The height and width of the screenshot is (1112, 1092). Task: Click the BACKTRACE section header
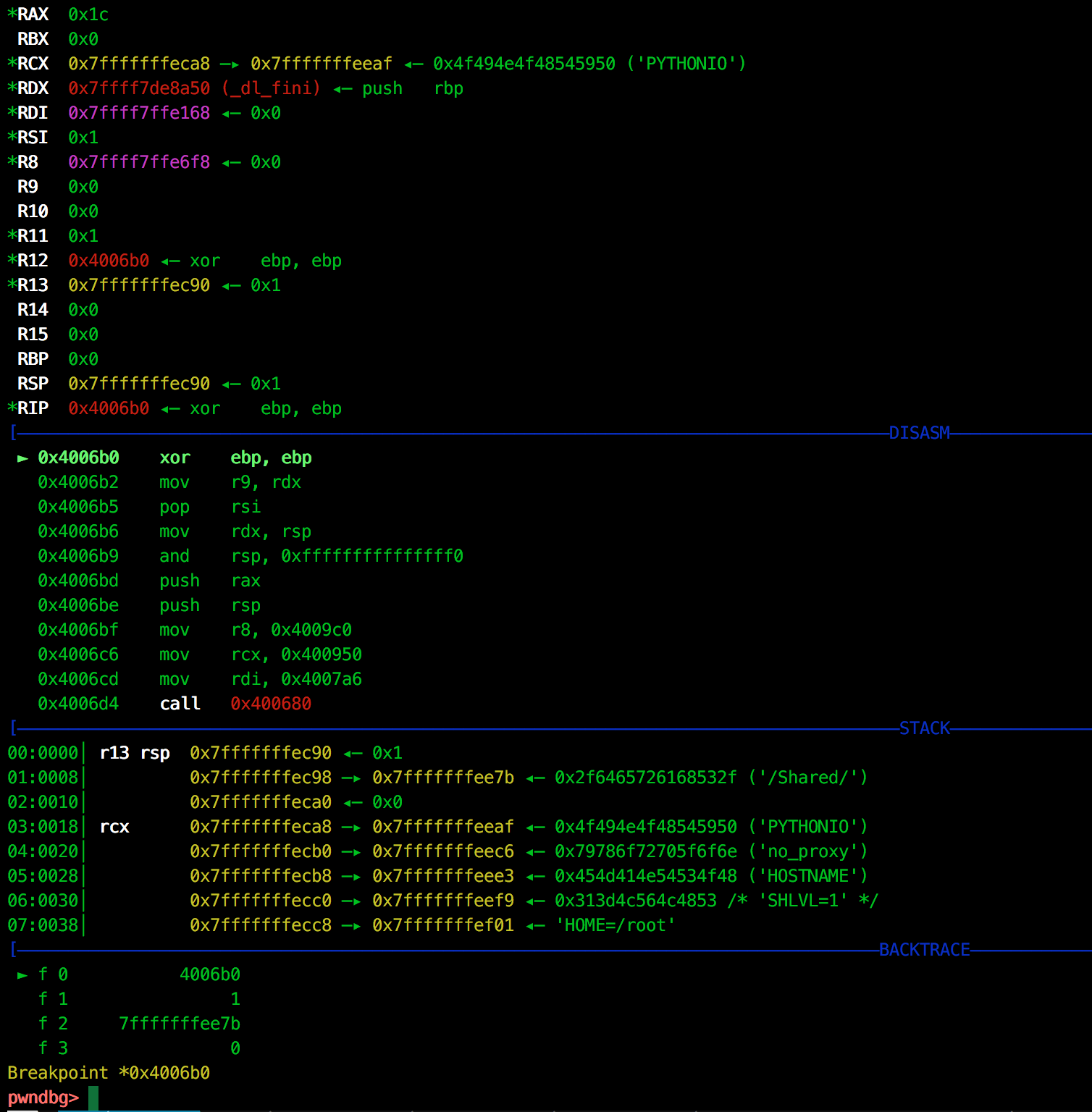coord(924,950)
